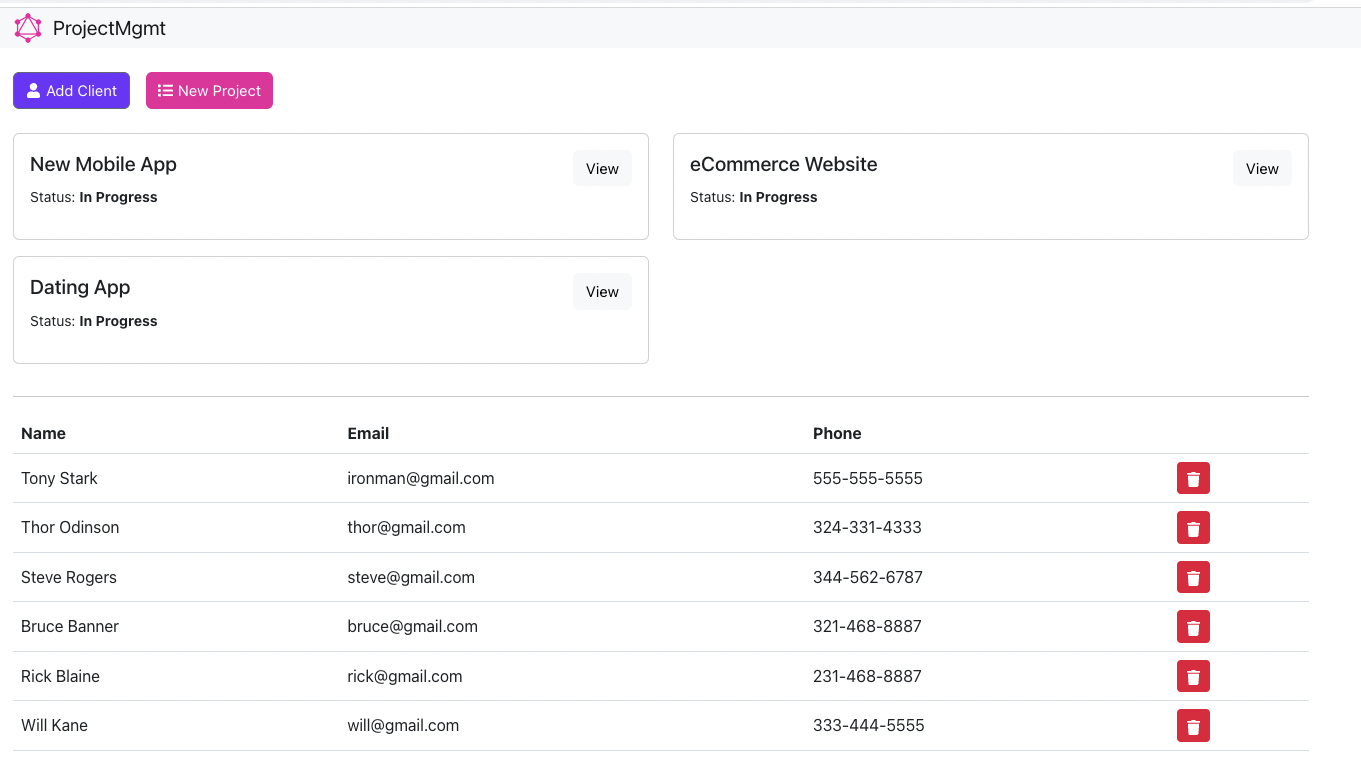Image resolution: width=1361 pixels, height=775 pixels.
Task: Click the Phone column header
Action: point(837,433)
